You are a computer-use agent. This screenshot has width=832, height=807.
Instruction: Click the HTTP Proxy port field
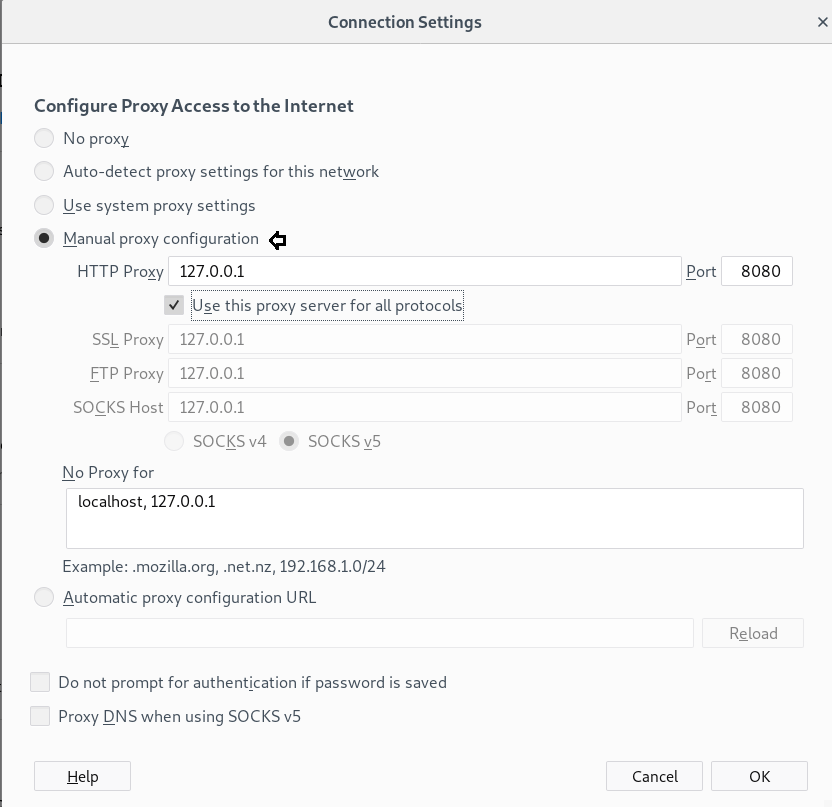757,271
